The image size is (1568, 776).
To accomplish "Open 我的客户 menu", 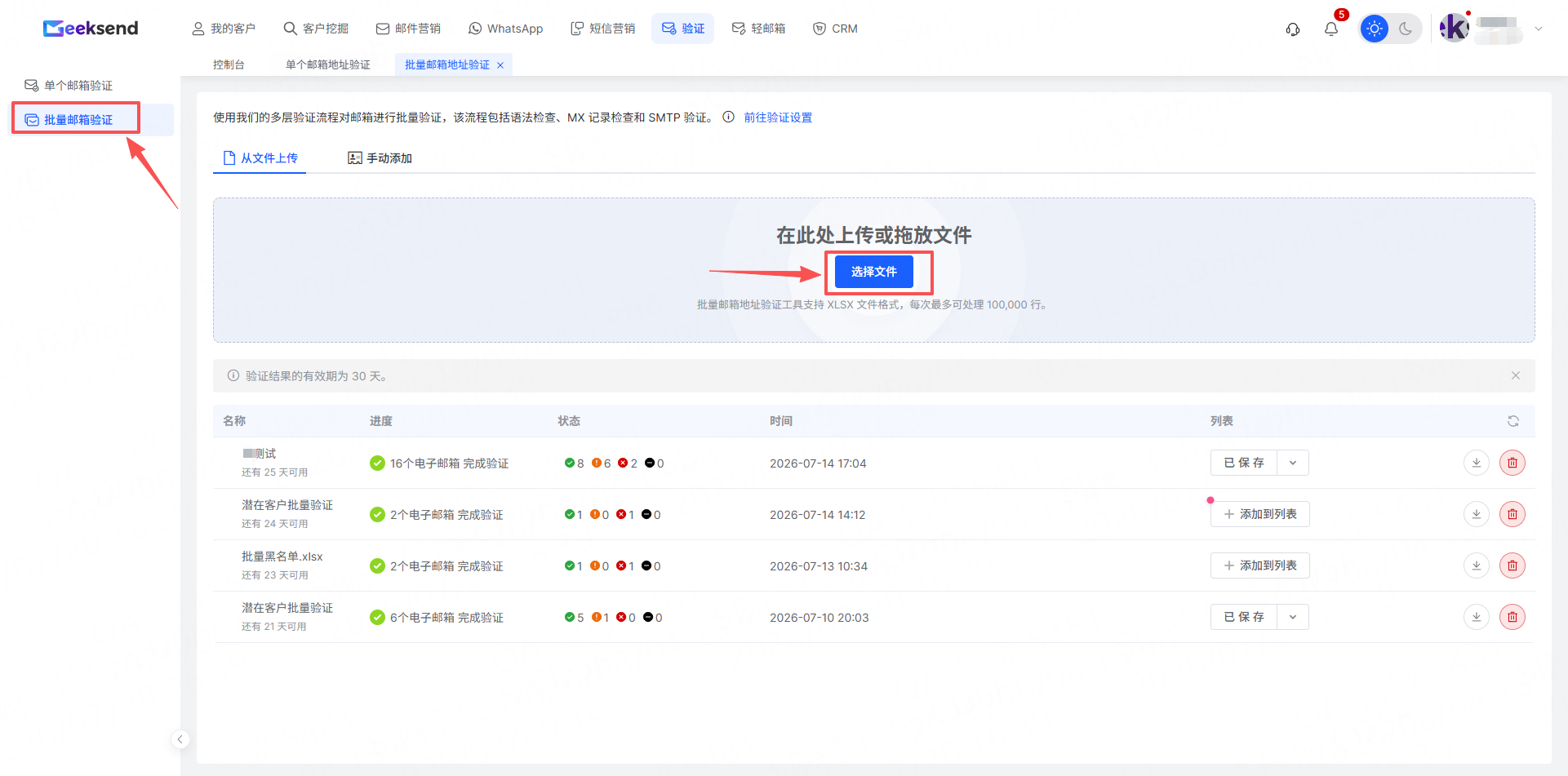I will (x=224, y=29).
